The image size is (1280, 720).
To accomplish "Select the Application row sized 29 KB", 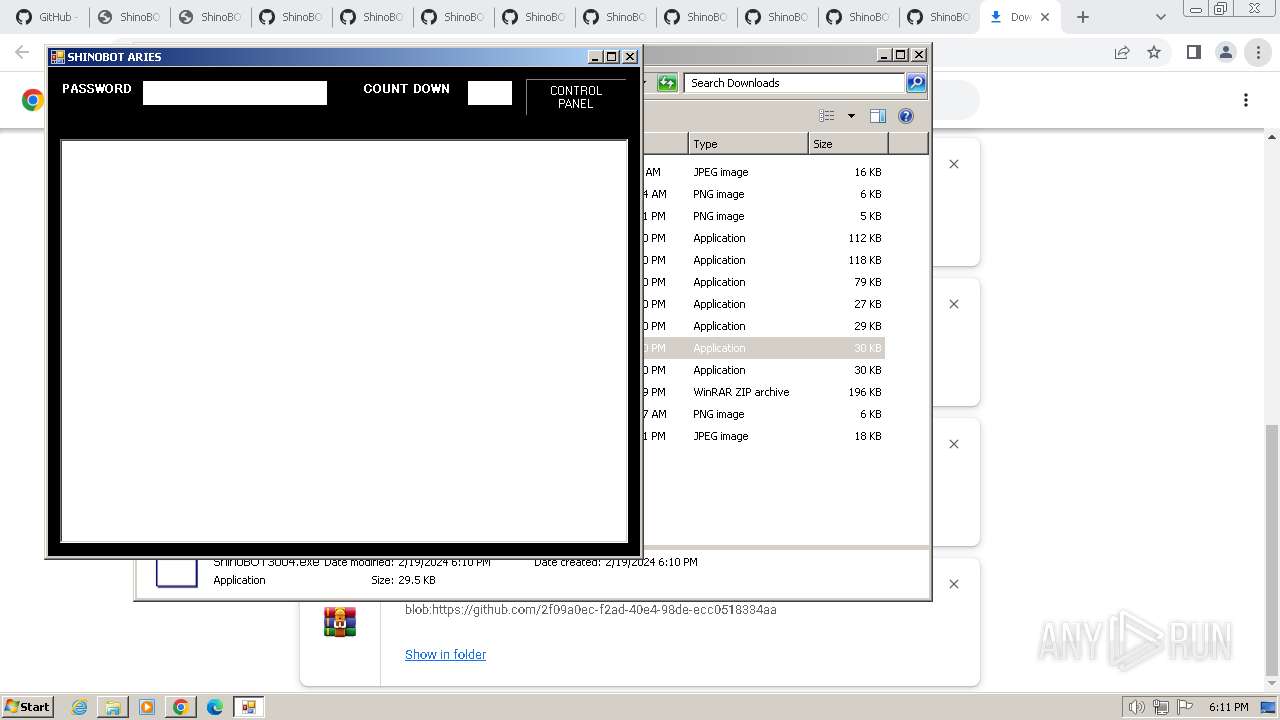I will [x=764, y=326].
